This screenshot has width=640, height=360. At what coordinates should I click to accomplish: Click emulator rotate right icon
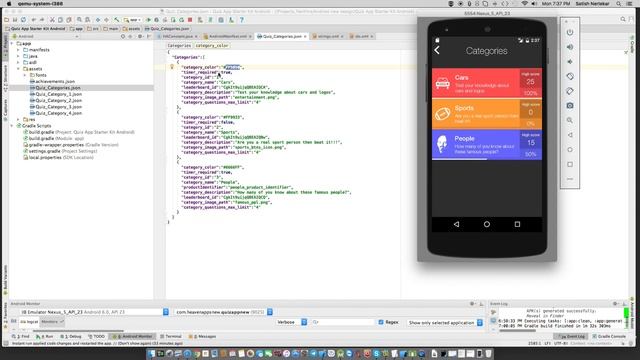click(570, 91)
